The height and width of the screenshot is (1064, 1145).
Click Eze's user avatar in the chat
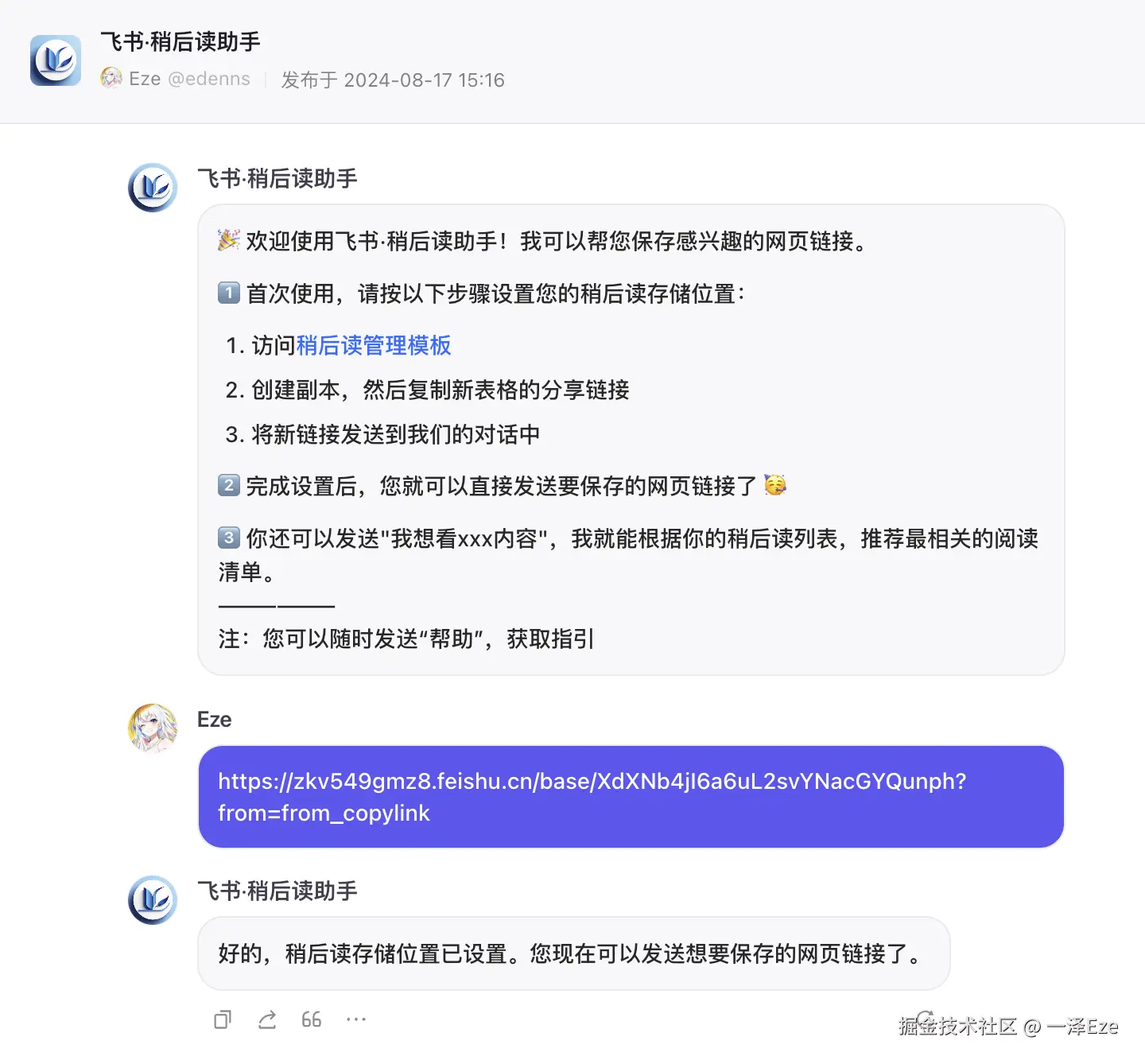click(153, 728)
